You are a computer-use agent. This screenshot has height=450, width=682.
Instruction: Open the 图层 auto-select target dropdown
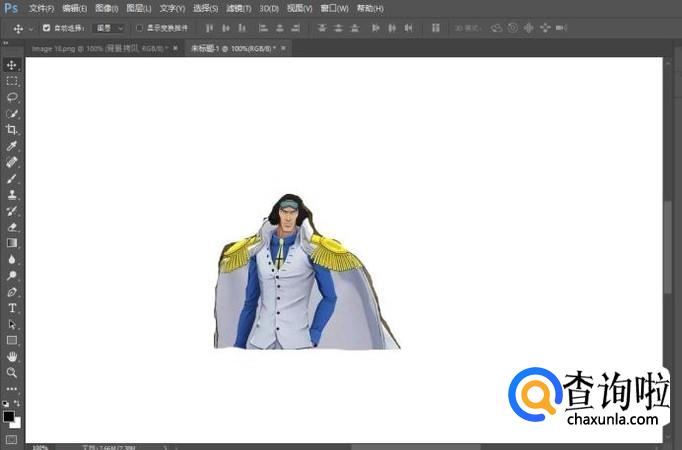pyautogui.click(x=110, y=28)
